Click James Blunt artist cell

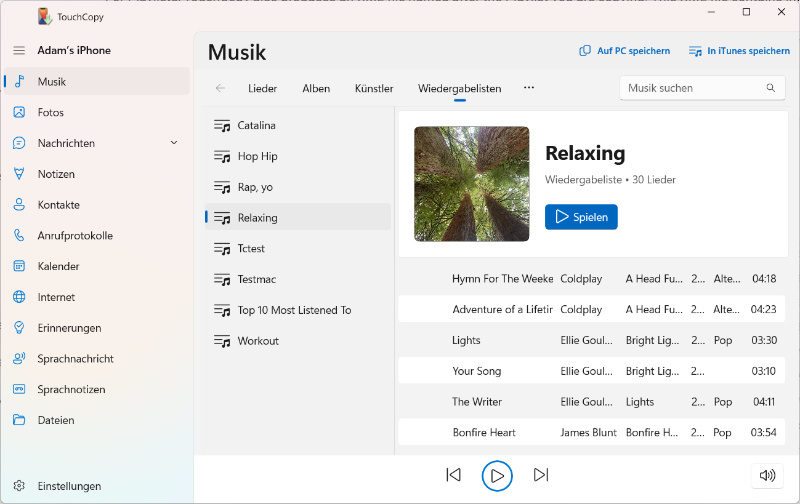tap(588, 432)
